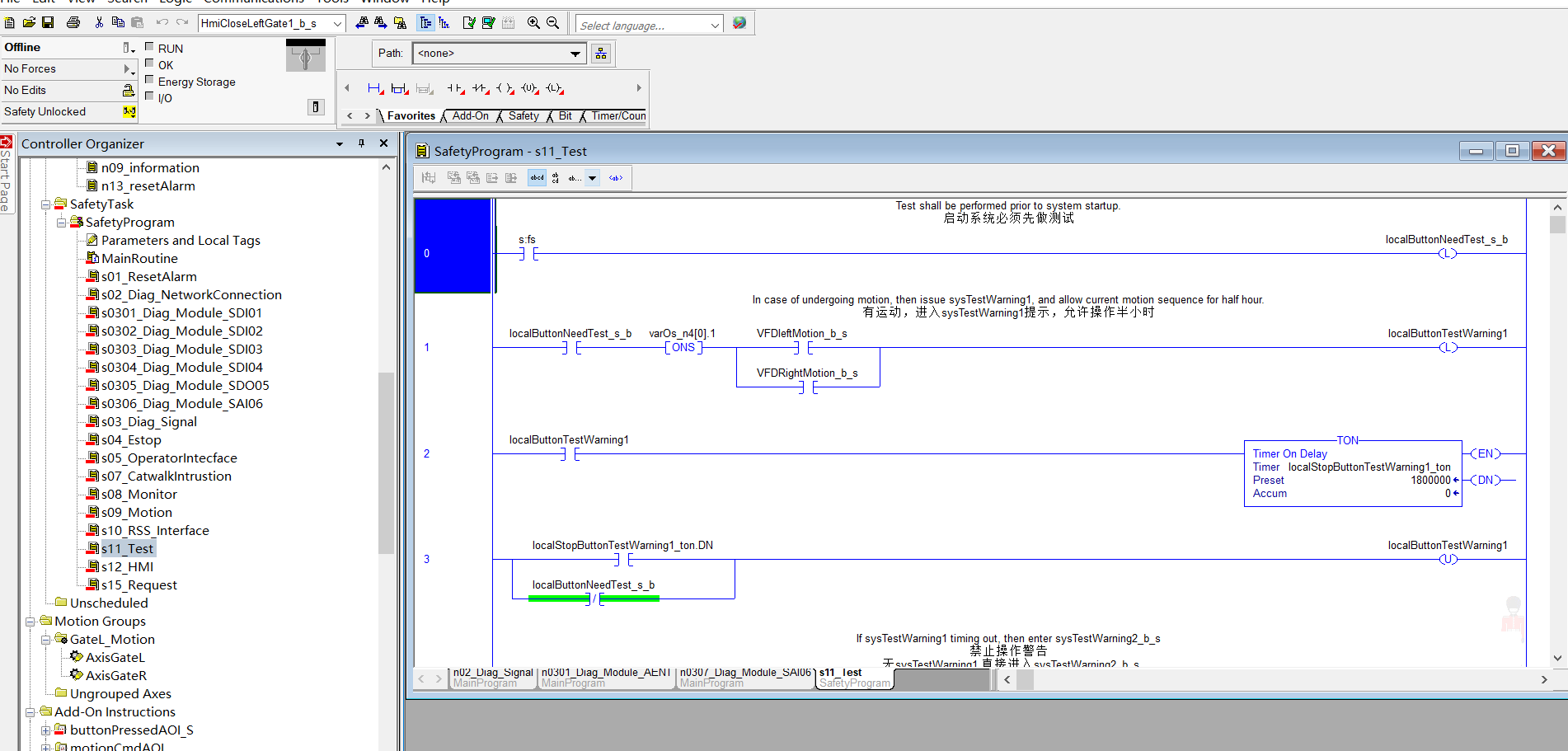Screen dimensions: 1568x751
Task: Open the RSWho network browse icon
Action: click(x=601, y=54)
